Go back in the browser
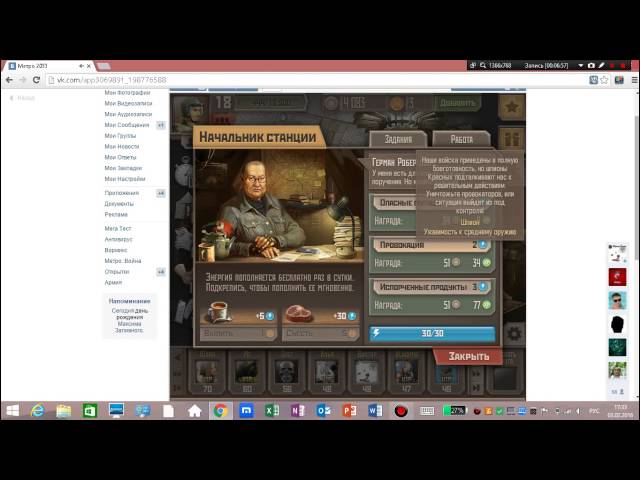The width and height of the screenshot is (640, 480). (9, 80)
